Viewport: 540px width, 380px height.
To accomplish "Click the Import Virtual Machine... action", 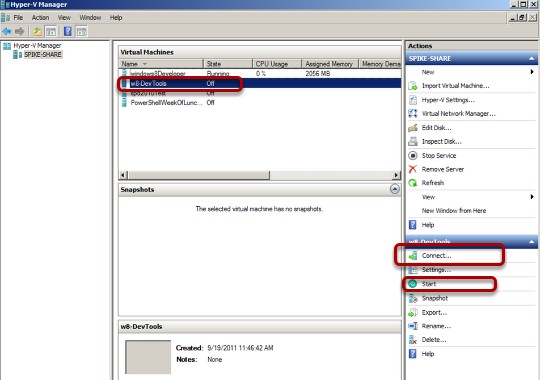I will (x=455, y=86).
